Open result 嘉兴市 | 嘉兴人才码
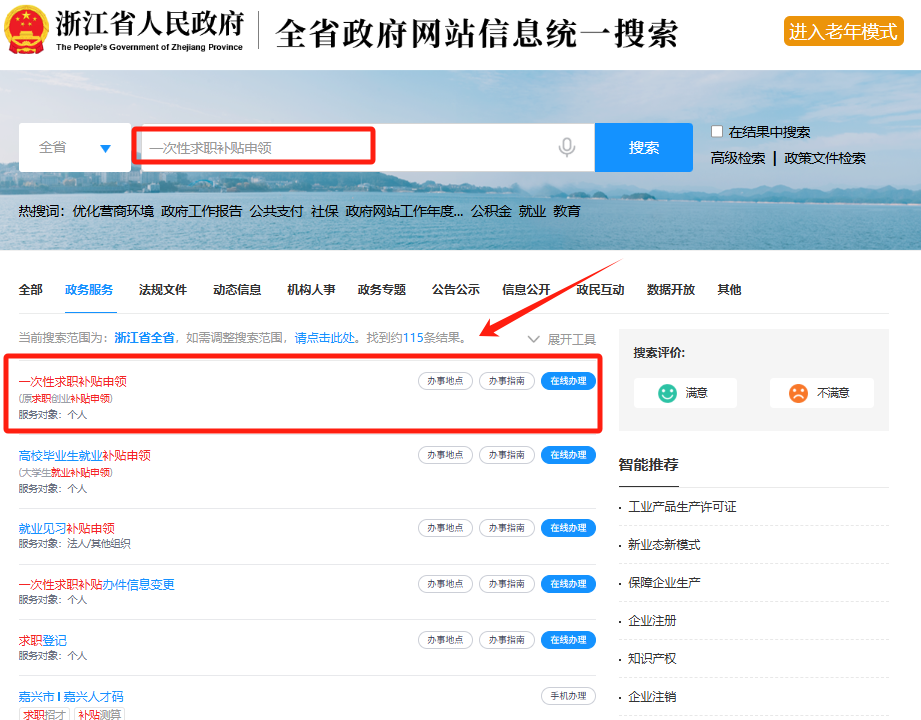 point(71,697)
